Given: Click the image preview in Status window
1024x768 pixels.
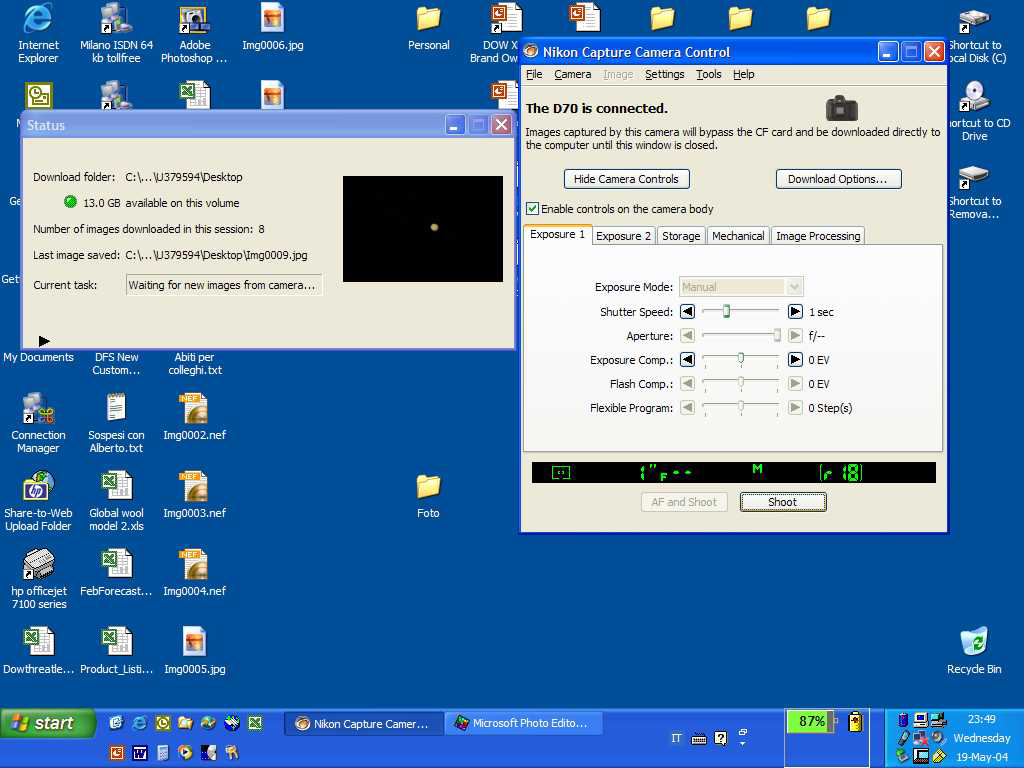Looking at the screenshot, I should tap(423, 229).
